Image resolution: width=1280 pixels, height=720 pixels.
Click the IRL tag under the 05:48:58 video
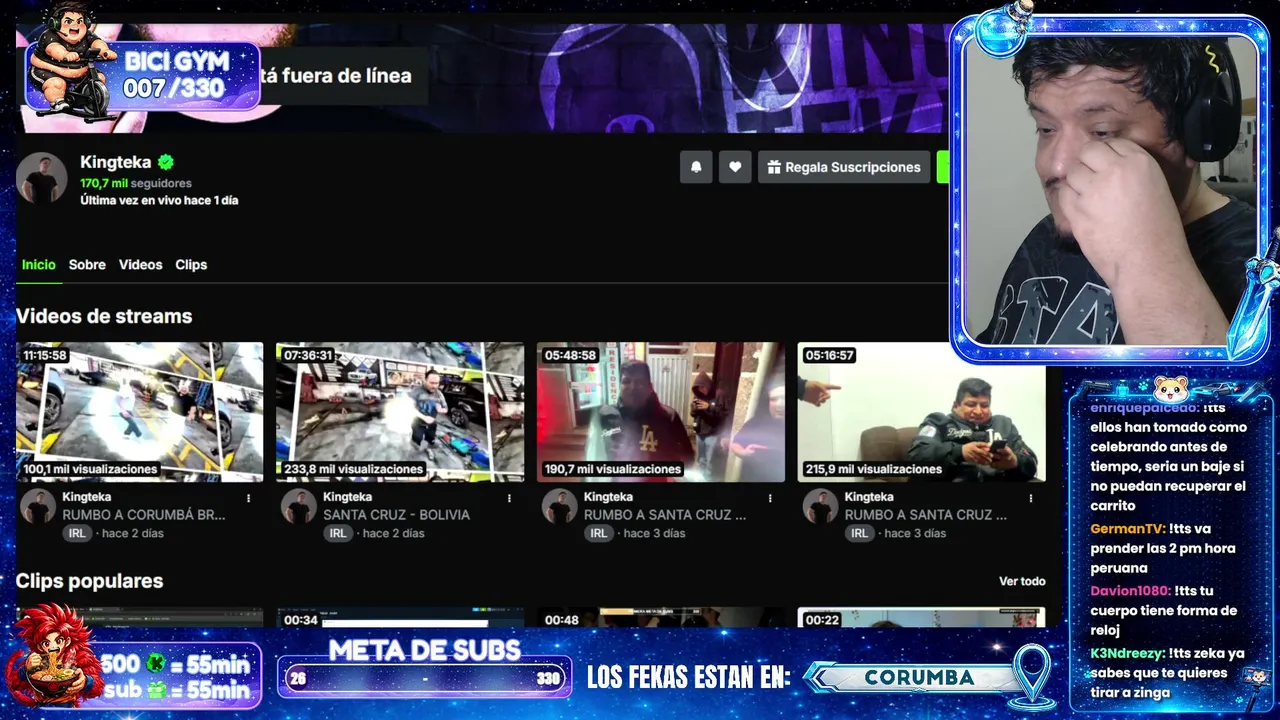(598, 534)
